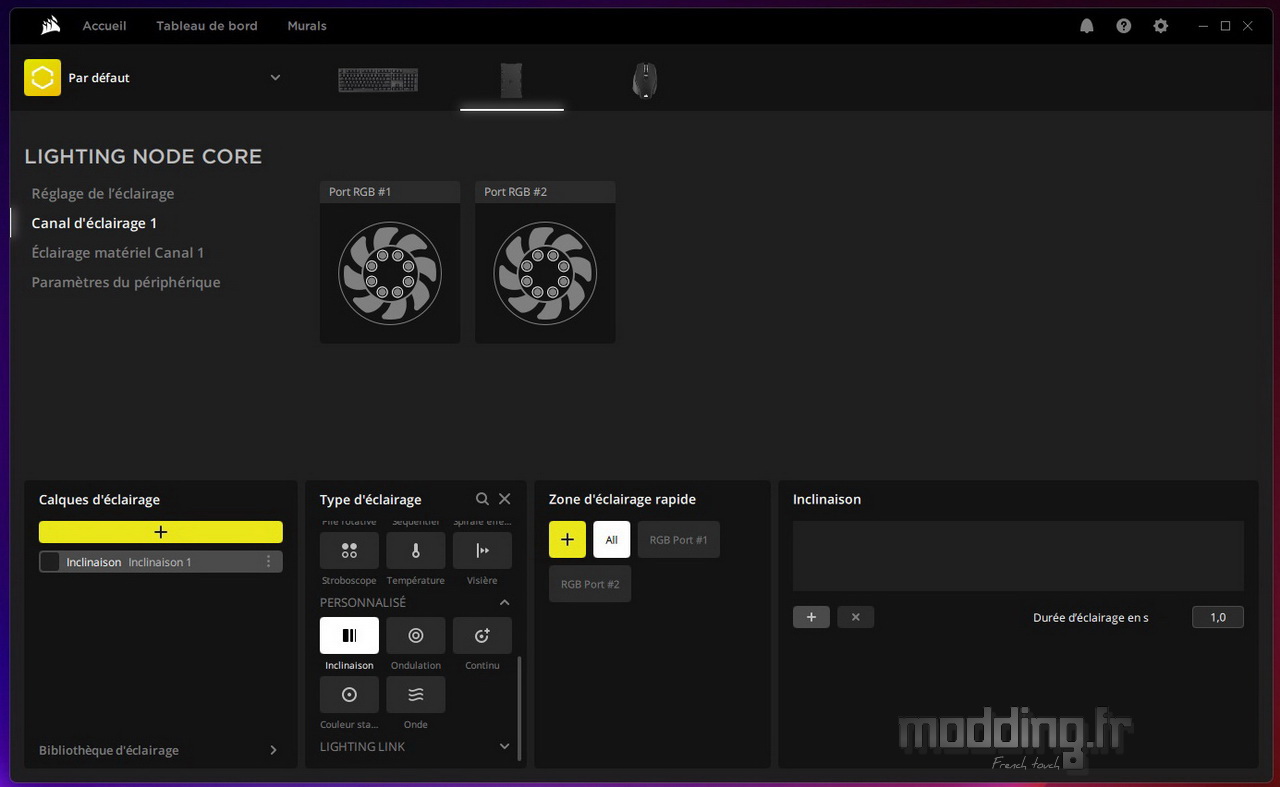
Task: Go to the Accueil tab
Action: pyautogui.click(x=104, y=26)
